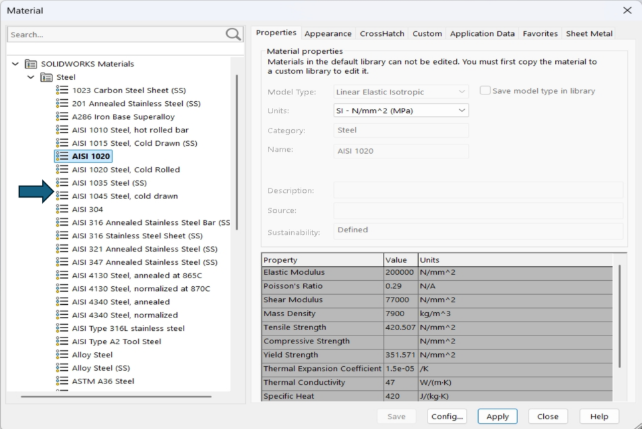Click the Config... button

[447, 416]
